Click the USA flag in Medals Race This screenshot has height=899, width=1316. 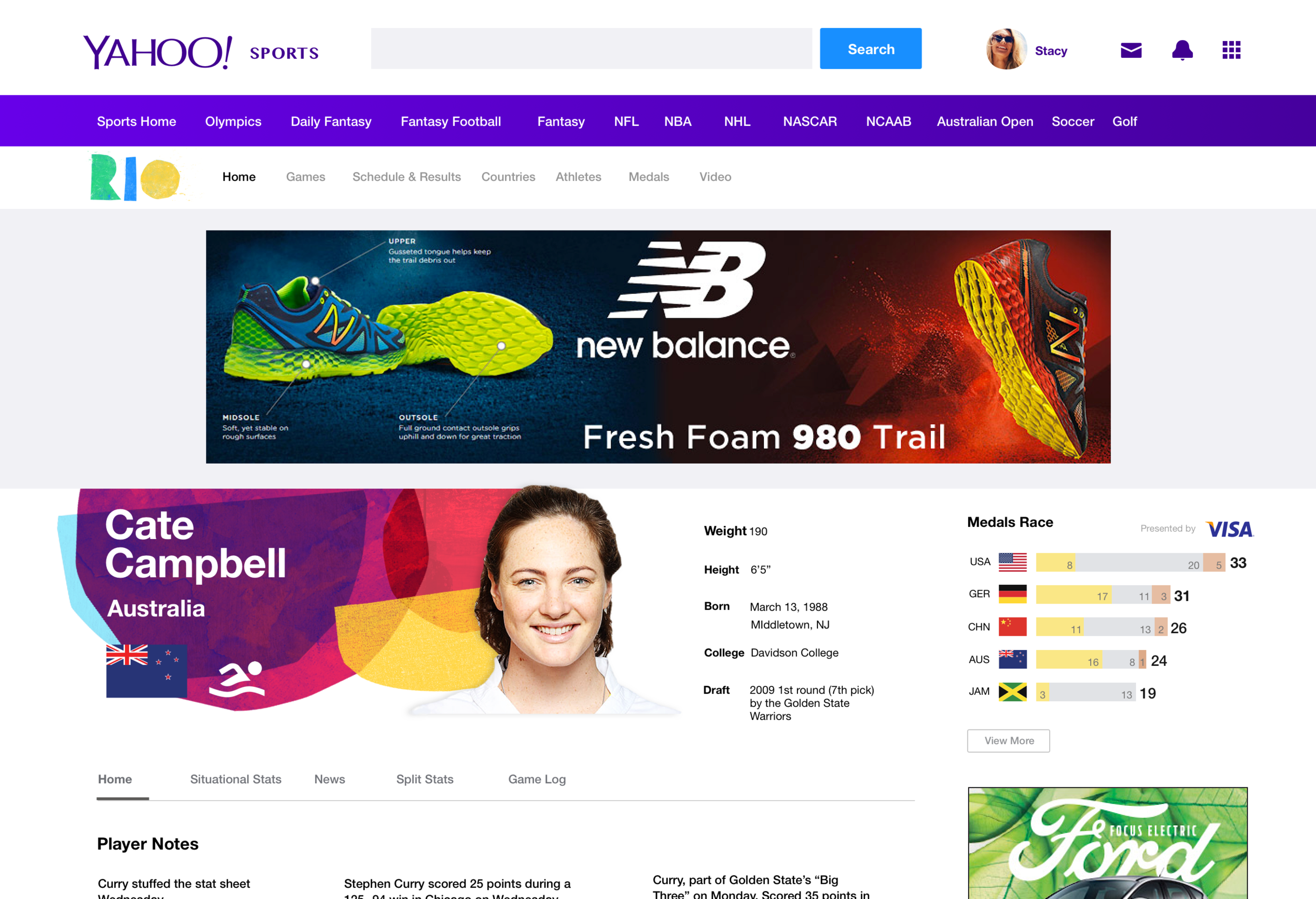click(x=1012, y=562)
